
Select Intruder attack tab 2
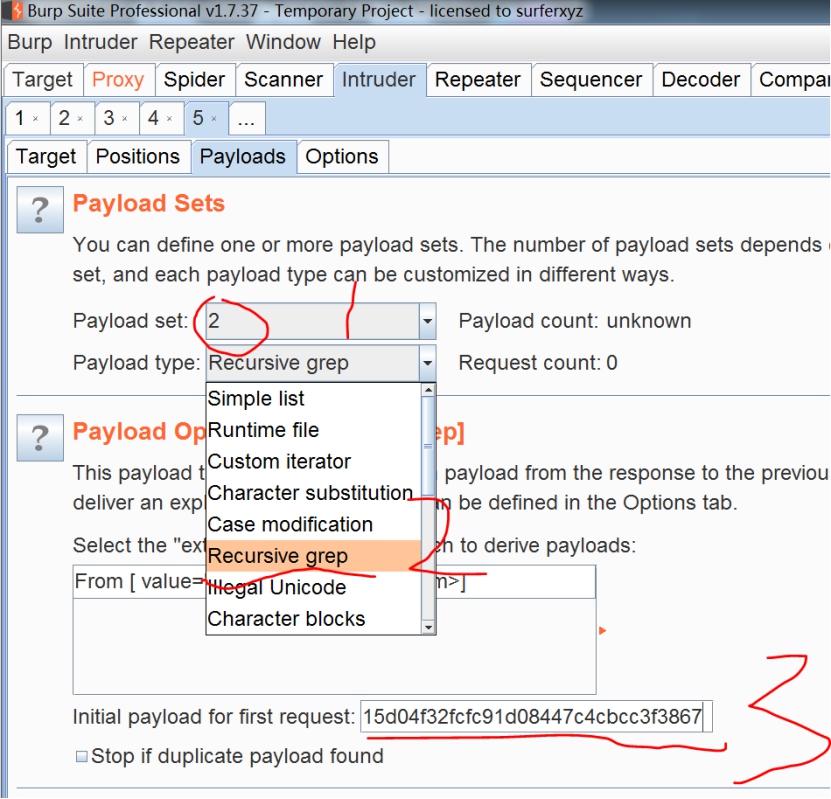click(x=65, y=118)
